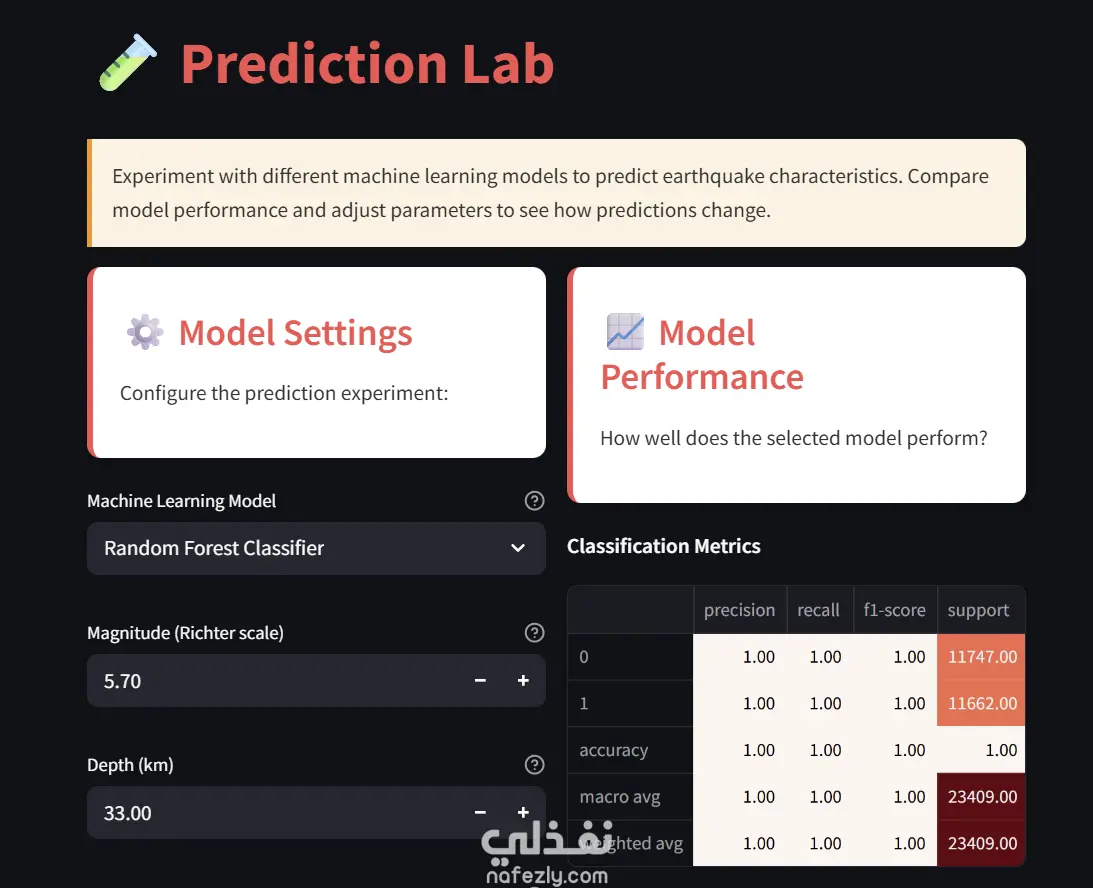
Task: Open the Random Forest Classifier dropdown
Action: tap(300, 548)
